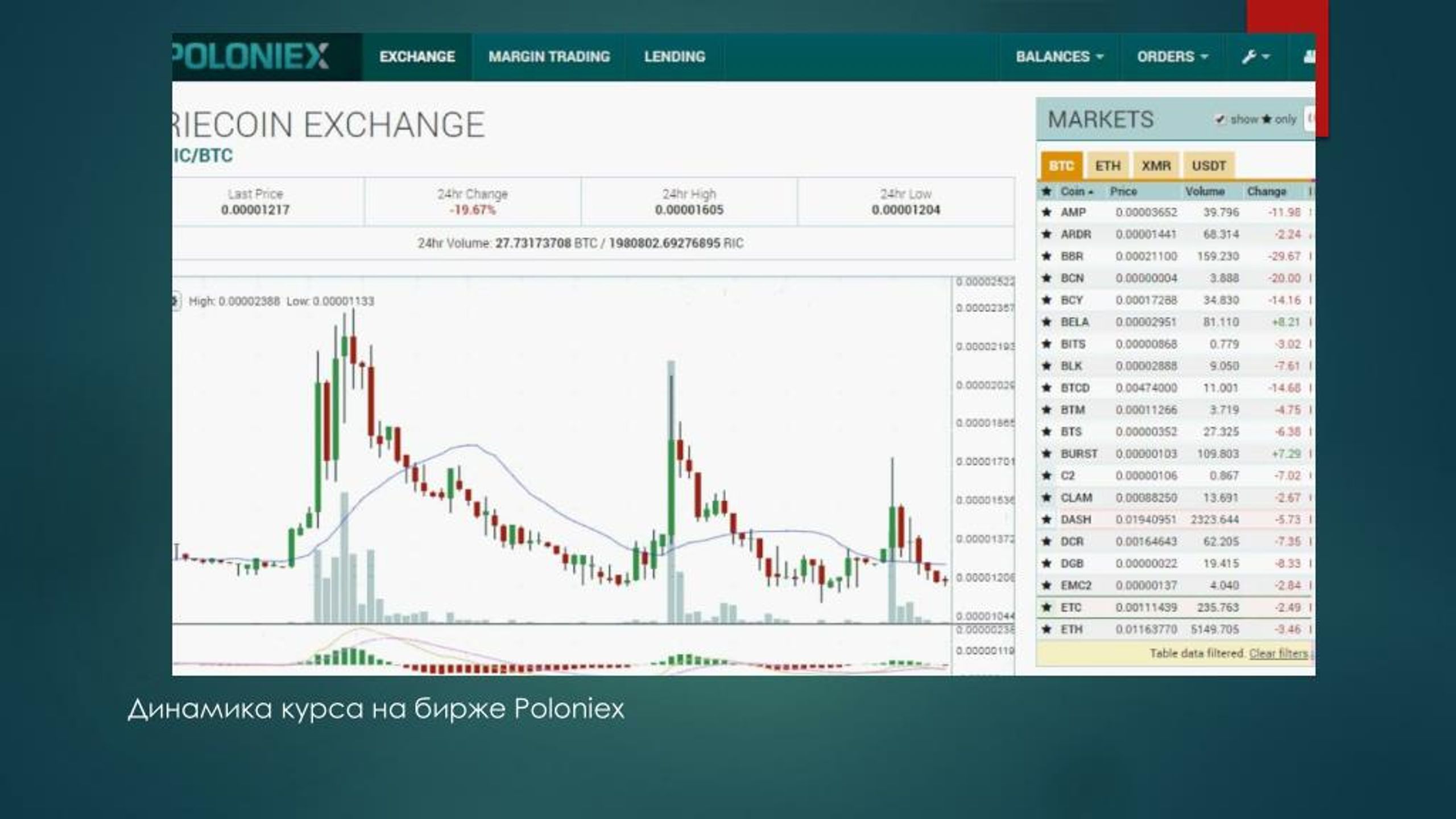Click DGB change value -8.33
Image resolution: width=1456 pixels, height=819 pixels.
pyautogui.click(x=1288, y=563)
